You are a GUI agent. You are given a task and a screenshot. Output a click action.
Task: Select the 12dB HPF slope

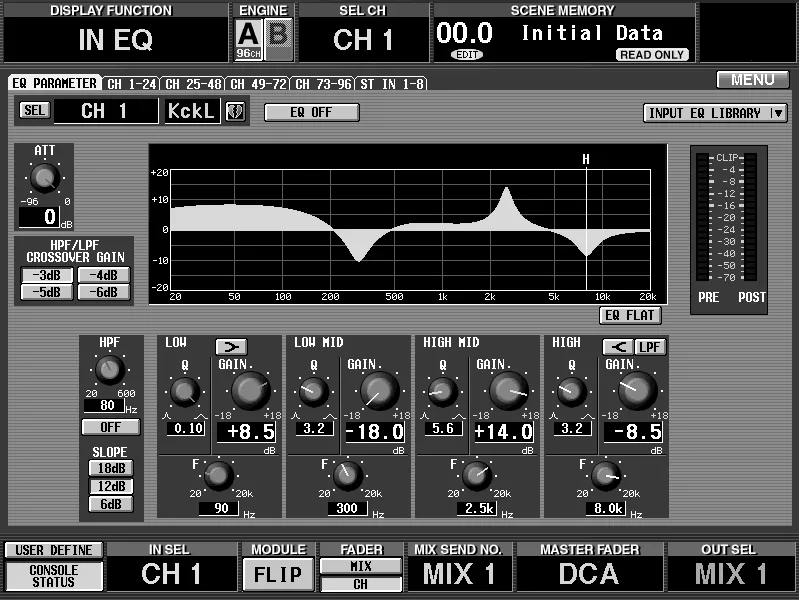[111, 486]
